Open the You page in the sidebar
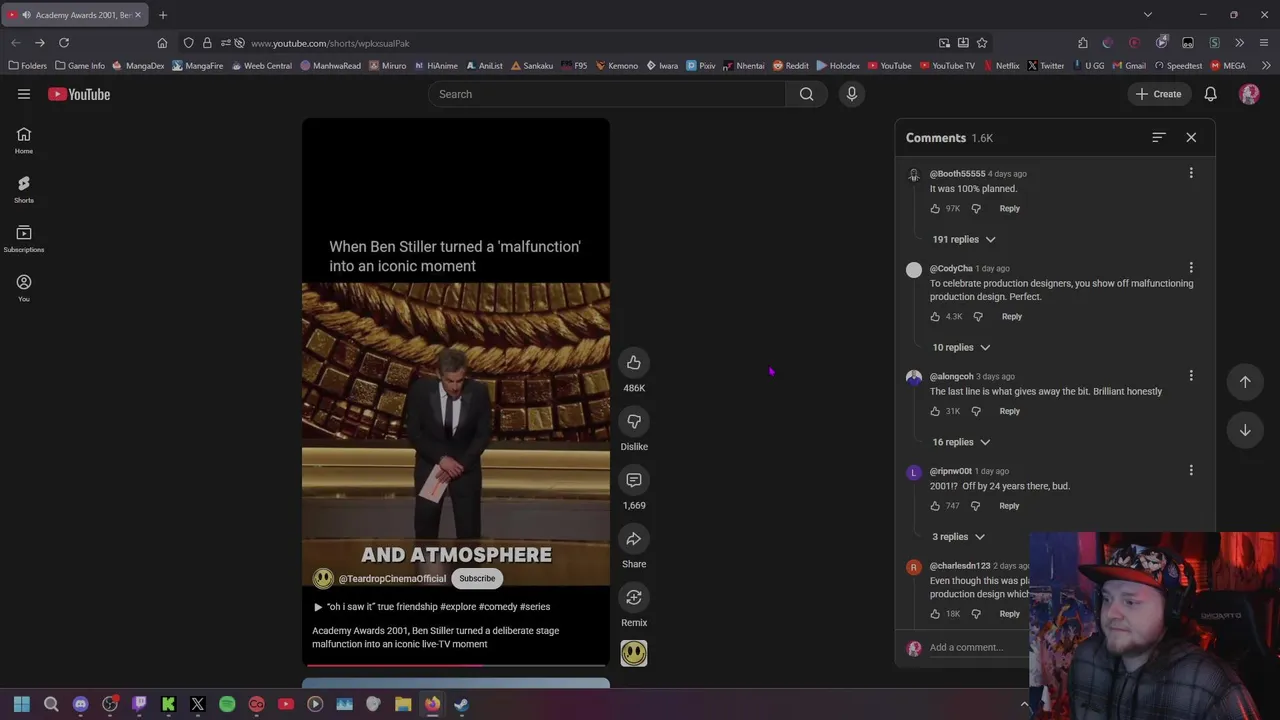The image size is (1280, 720). click(x=24, y=288)
